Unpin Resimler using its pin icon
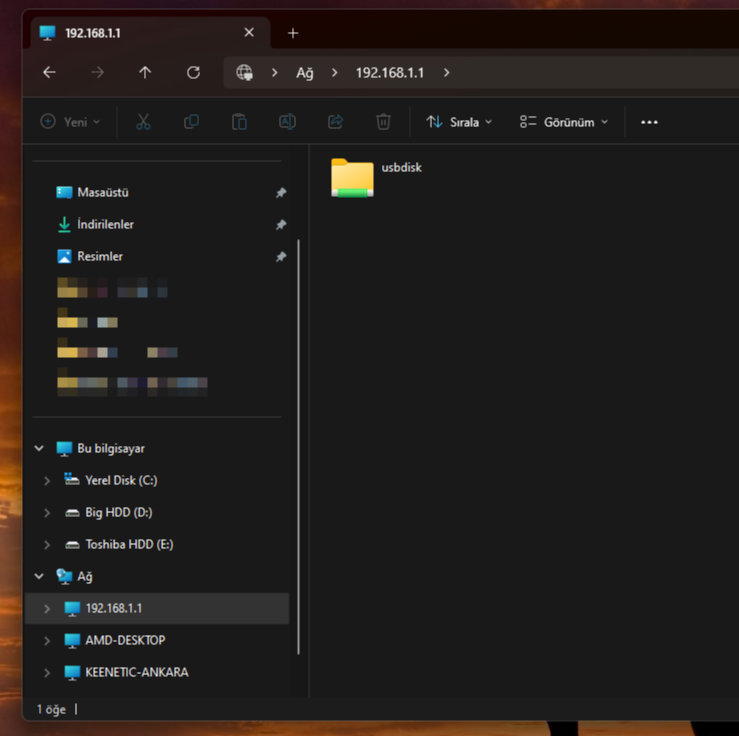739x736 pixels. (x=281, y=257)
